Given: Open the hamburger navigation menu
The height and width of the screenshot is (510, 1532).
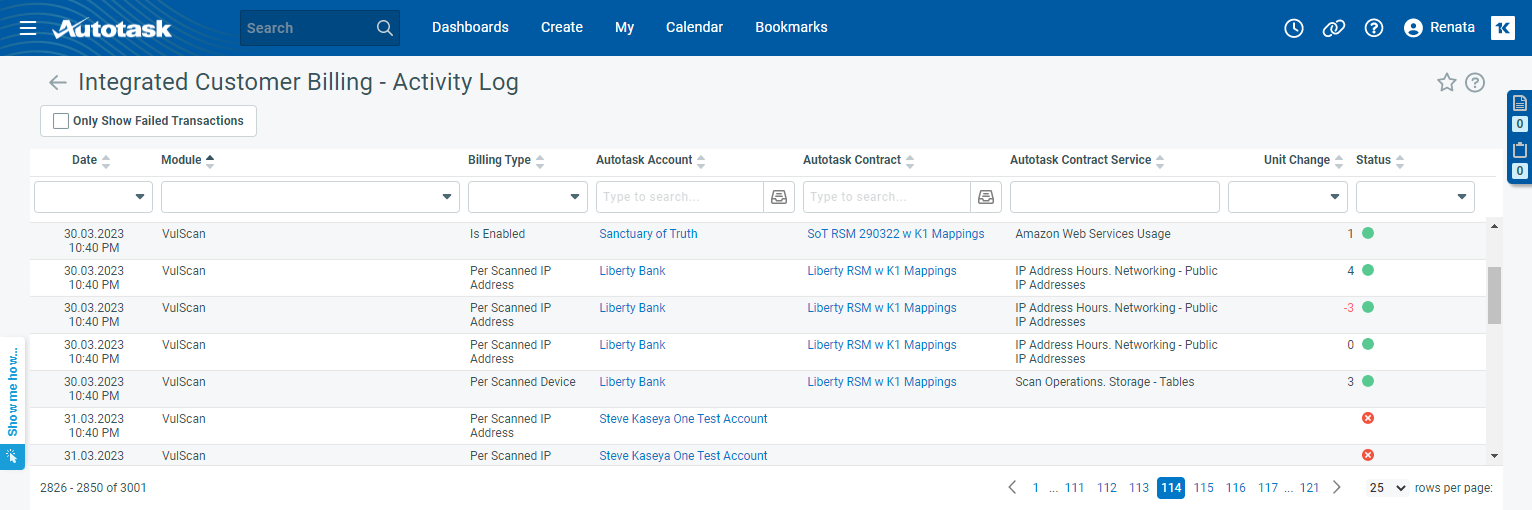Looking at the screenshot, I should 28,28.
